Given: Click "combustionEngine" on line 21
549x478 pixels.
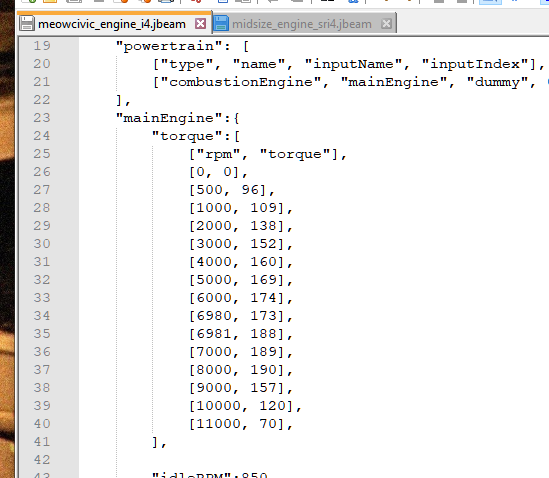Looking at the screenshot, I should [241, 82].
